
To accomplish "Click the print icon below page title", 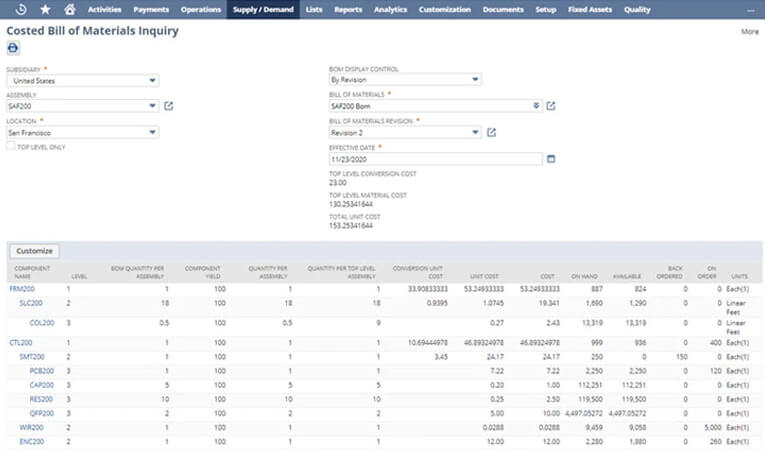I will tap(13, 48).
